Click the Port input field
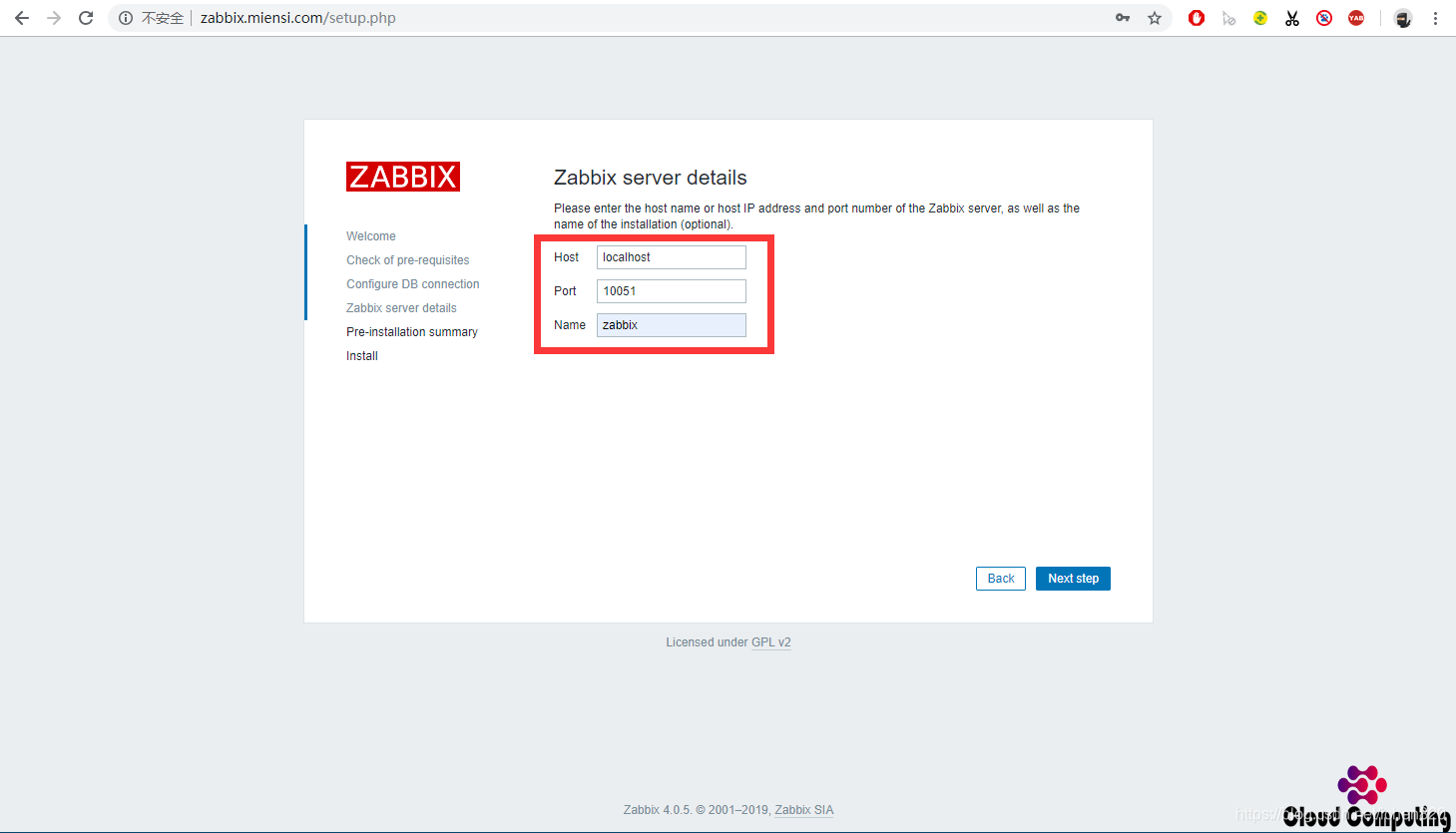The height and width of the screenshot is (833, 1456). click(672, 291)
